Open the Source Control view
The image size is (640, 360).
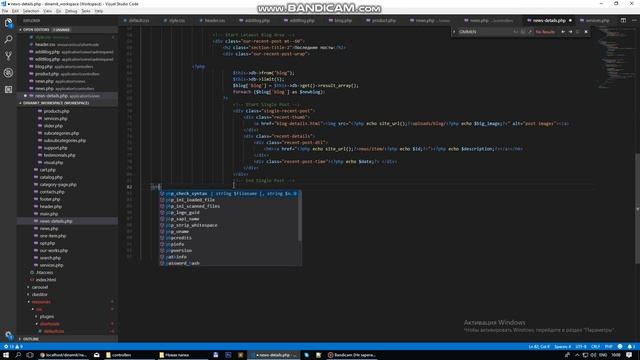coord(8,56)
